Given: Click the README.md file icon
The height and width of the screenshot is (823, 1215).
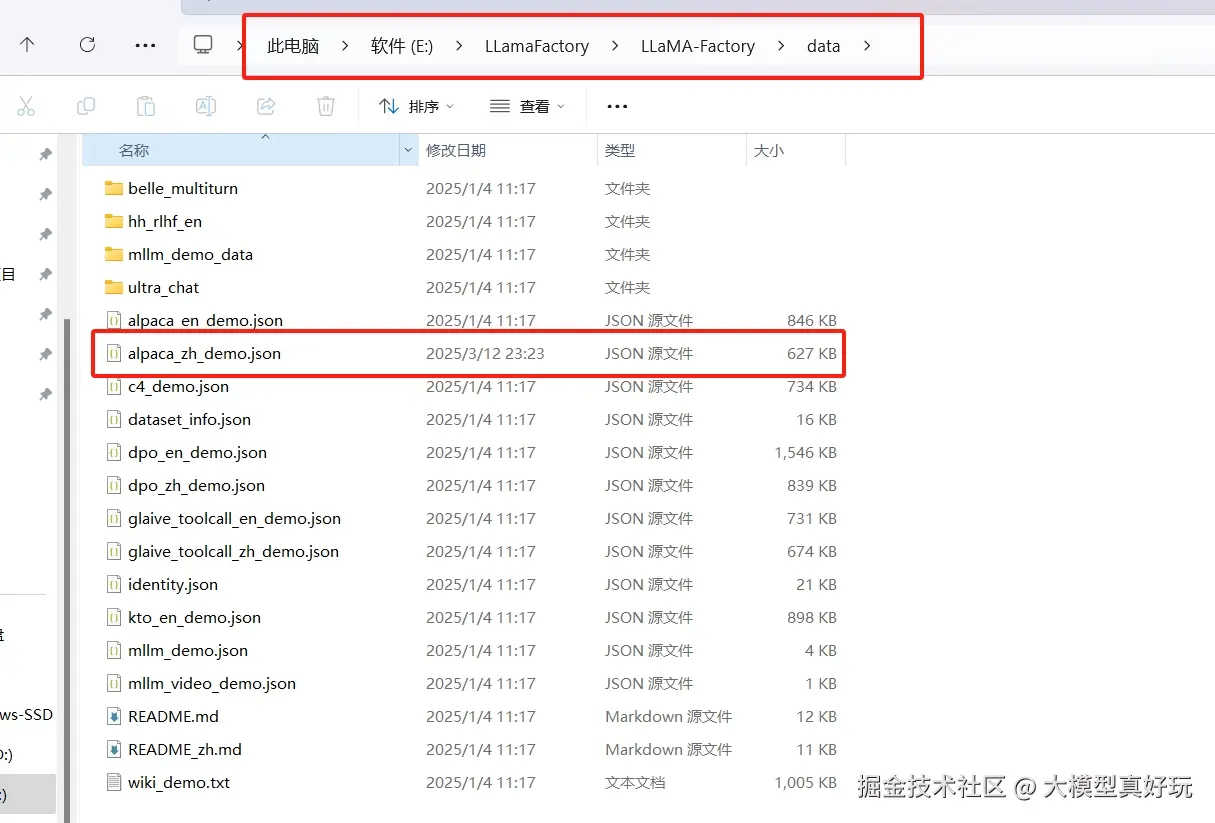Looking at the screenshot, I should coord(113,716).
